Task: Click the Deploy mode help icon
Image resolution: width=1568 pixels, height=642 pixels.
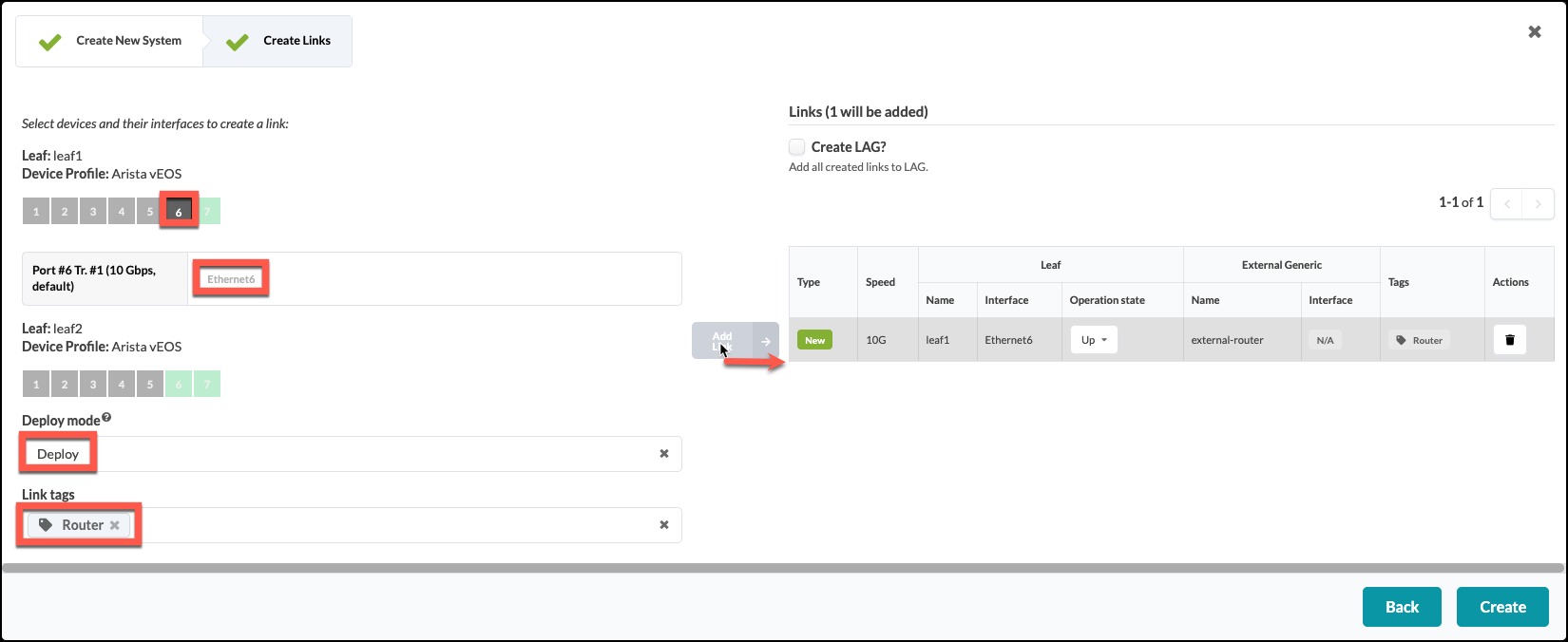Action: click(x=106, y=418)
